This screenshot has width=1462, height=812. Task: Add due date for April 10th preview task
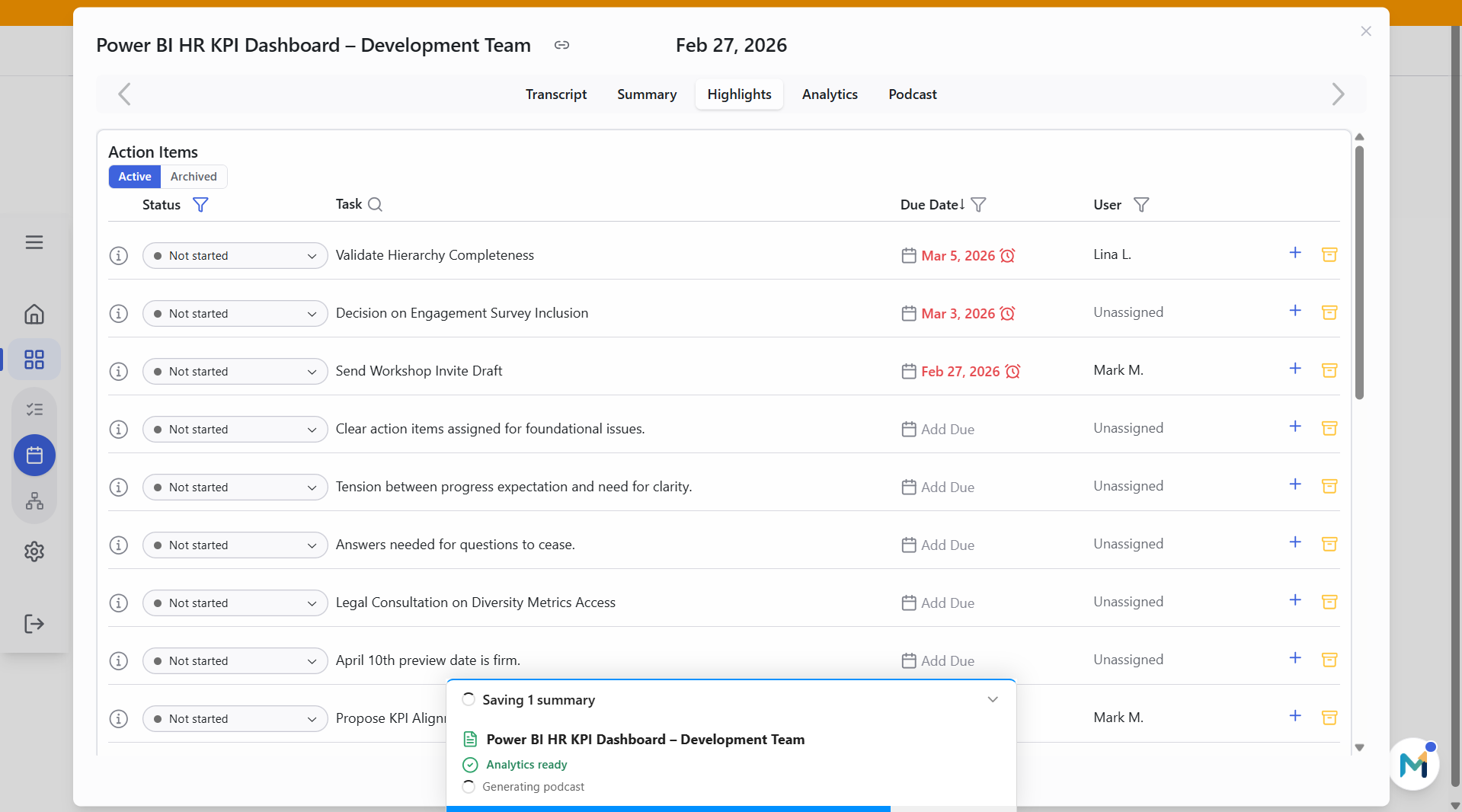(x=938, y=660)
